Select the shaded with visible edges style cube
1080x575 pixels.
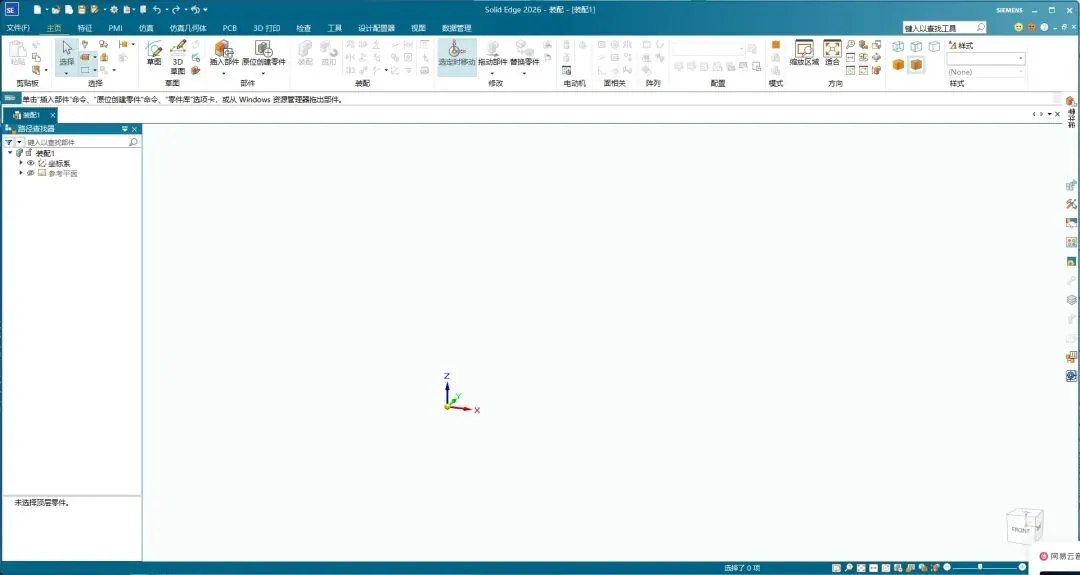tap(916, 64)
